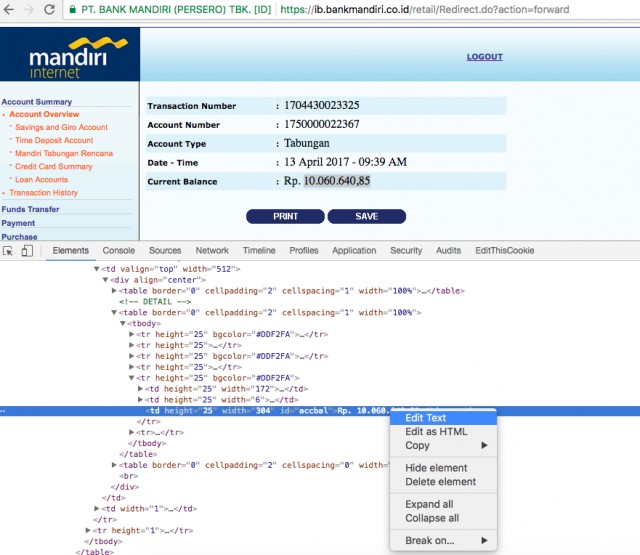
Task: Open the Transaction History link
Action: click(43, 193)
